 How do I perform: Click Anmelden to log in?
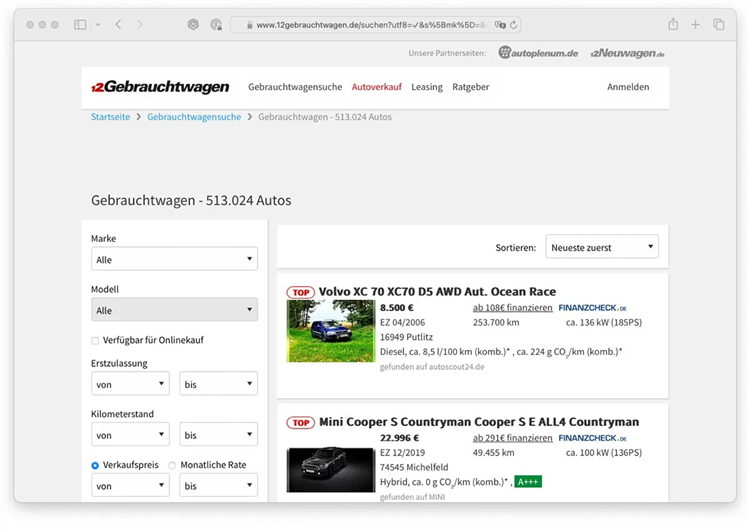coord(628,87)
